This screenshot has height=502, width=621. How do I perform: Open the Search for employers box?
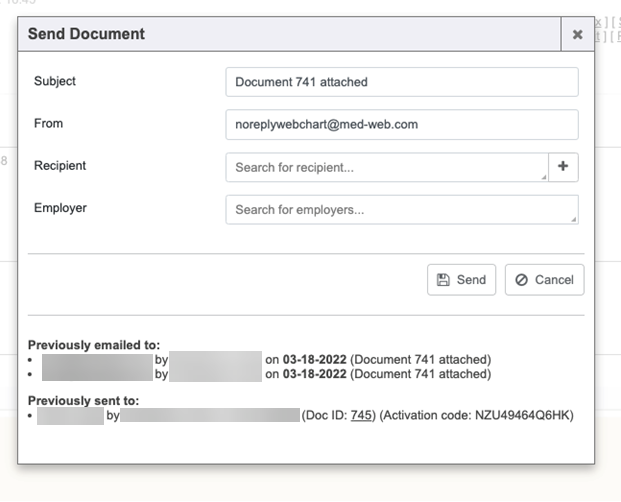401,210
